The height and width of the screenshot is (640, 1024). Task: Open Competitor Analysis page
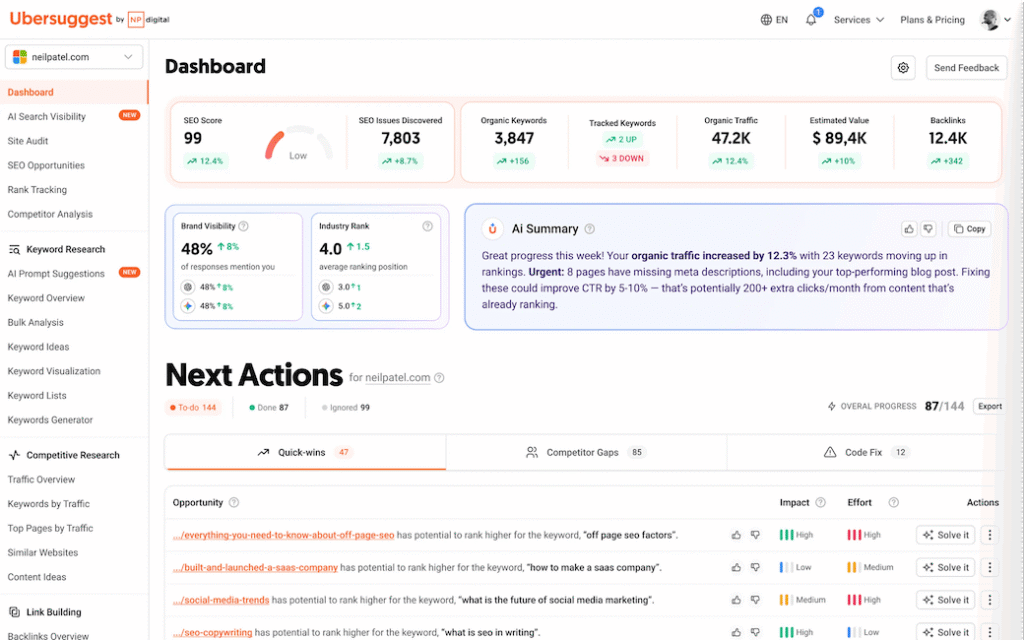click(50, 214)
